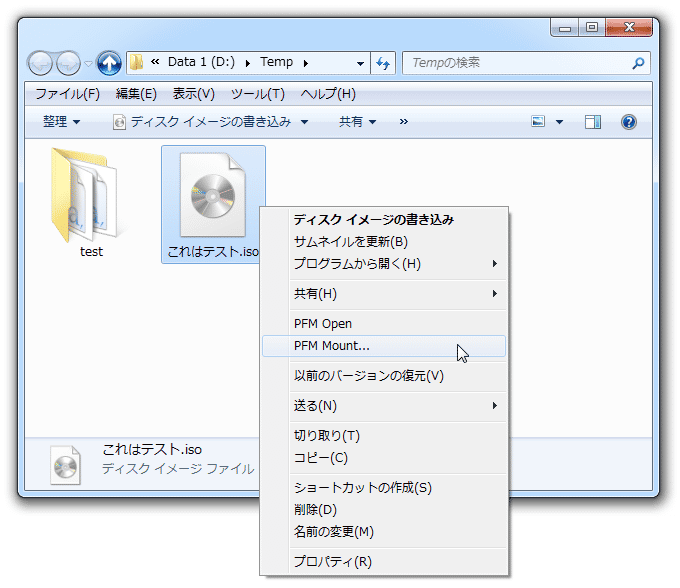Click the change view icon
Screen dimensions: 680x588
[x=538, y=121]
